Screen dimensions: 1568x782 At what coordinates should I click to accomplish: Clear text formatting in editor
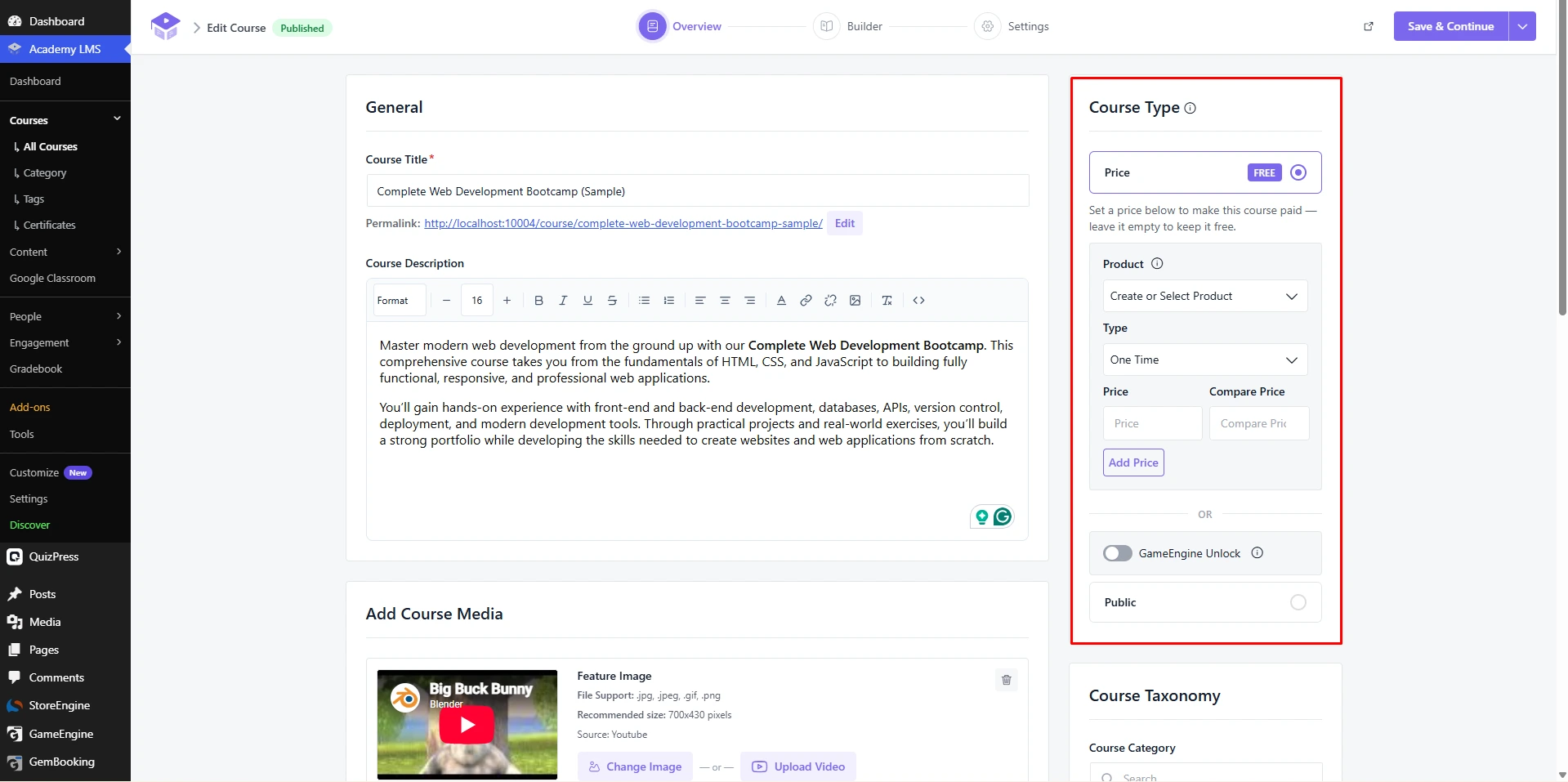point(887,301)
